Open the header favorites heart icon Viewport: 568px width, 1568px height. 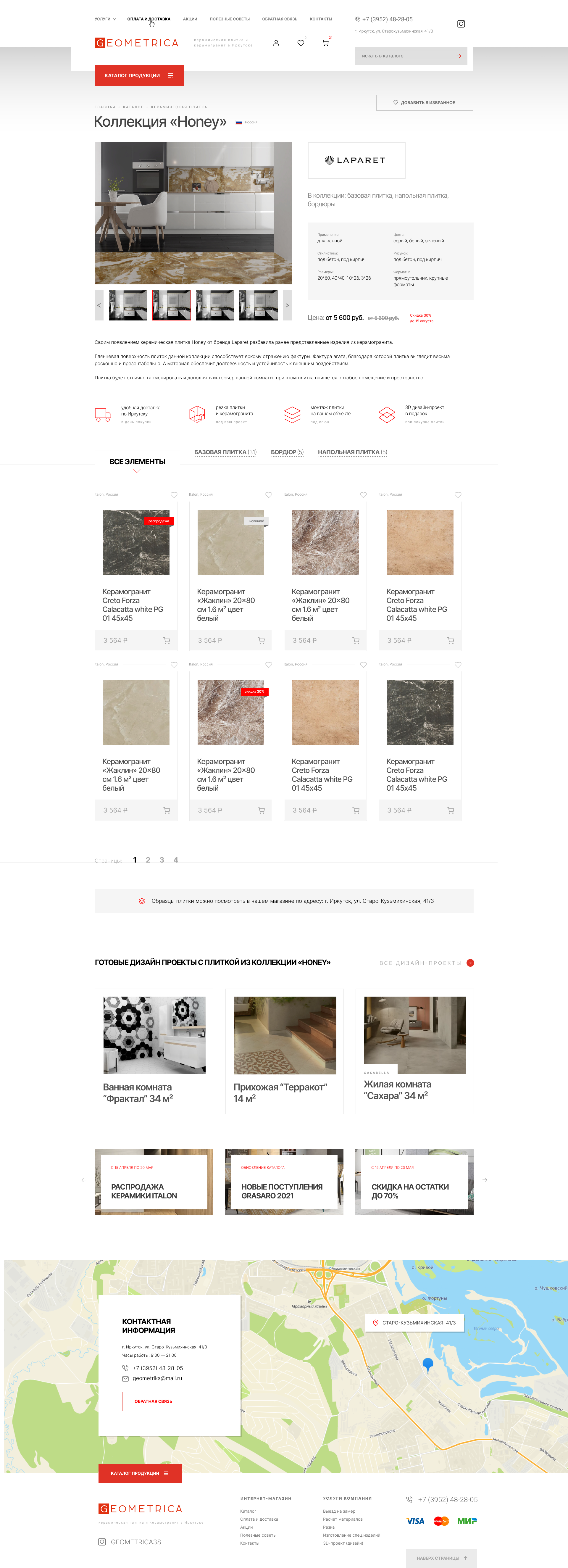click(301, 43)
